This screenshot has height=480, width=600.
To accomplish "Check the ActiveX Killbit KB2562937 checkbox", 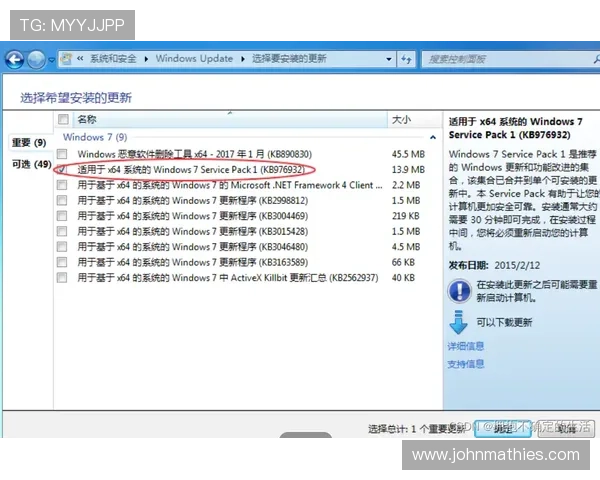I will (x=62, y=278).
